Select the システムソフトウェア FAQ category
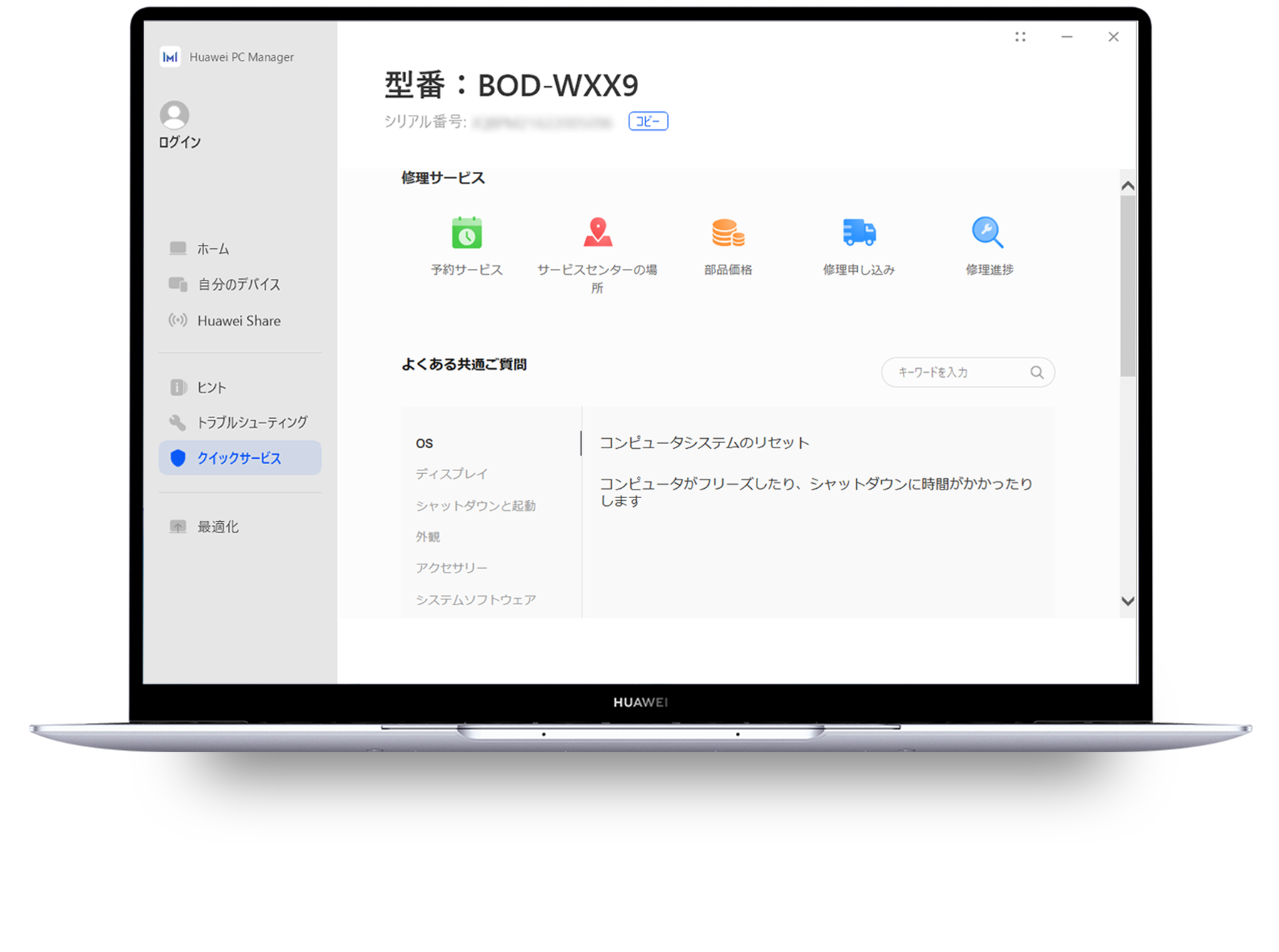Screen dimensions: 1279x952 (x=476, y=600)
